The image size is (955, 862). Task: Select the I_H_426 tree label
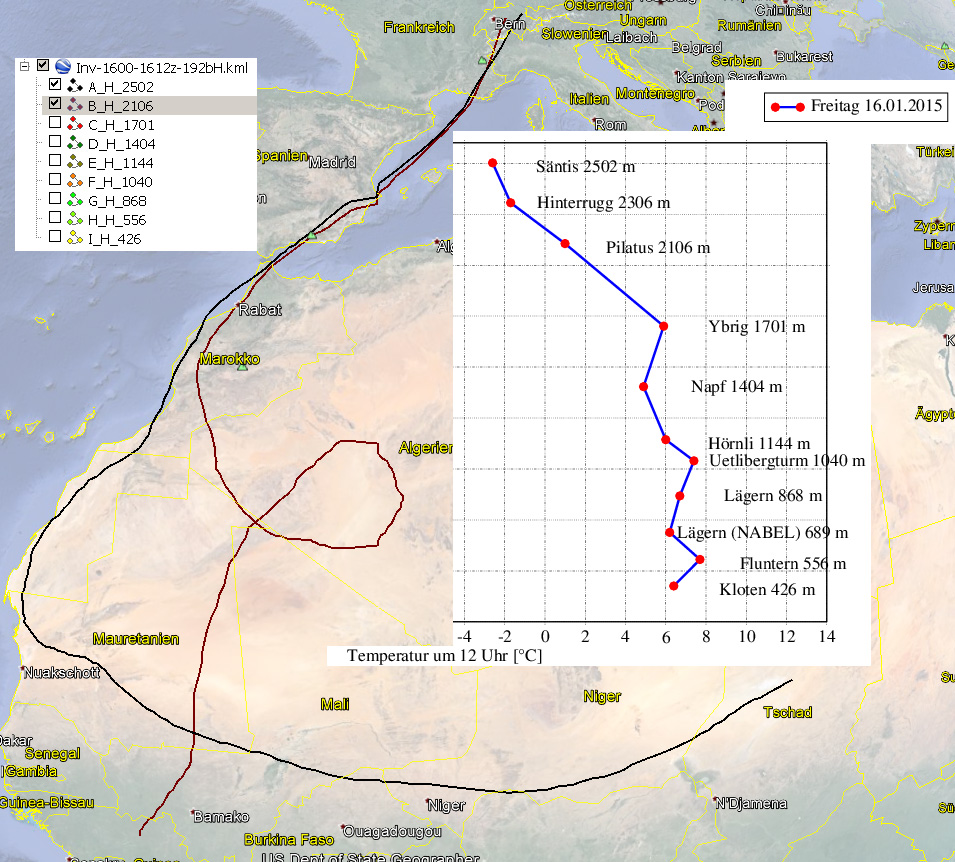(115, 239)
